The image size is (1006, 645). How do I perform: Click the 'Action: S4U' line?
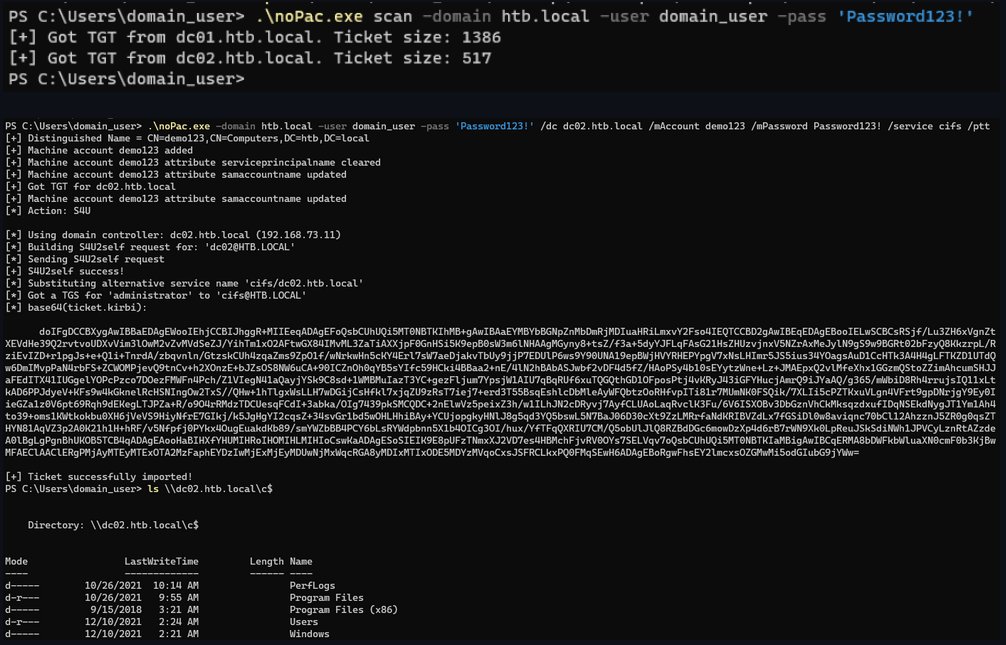(48, 211)
